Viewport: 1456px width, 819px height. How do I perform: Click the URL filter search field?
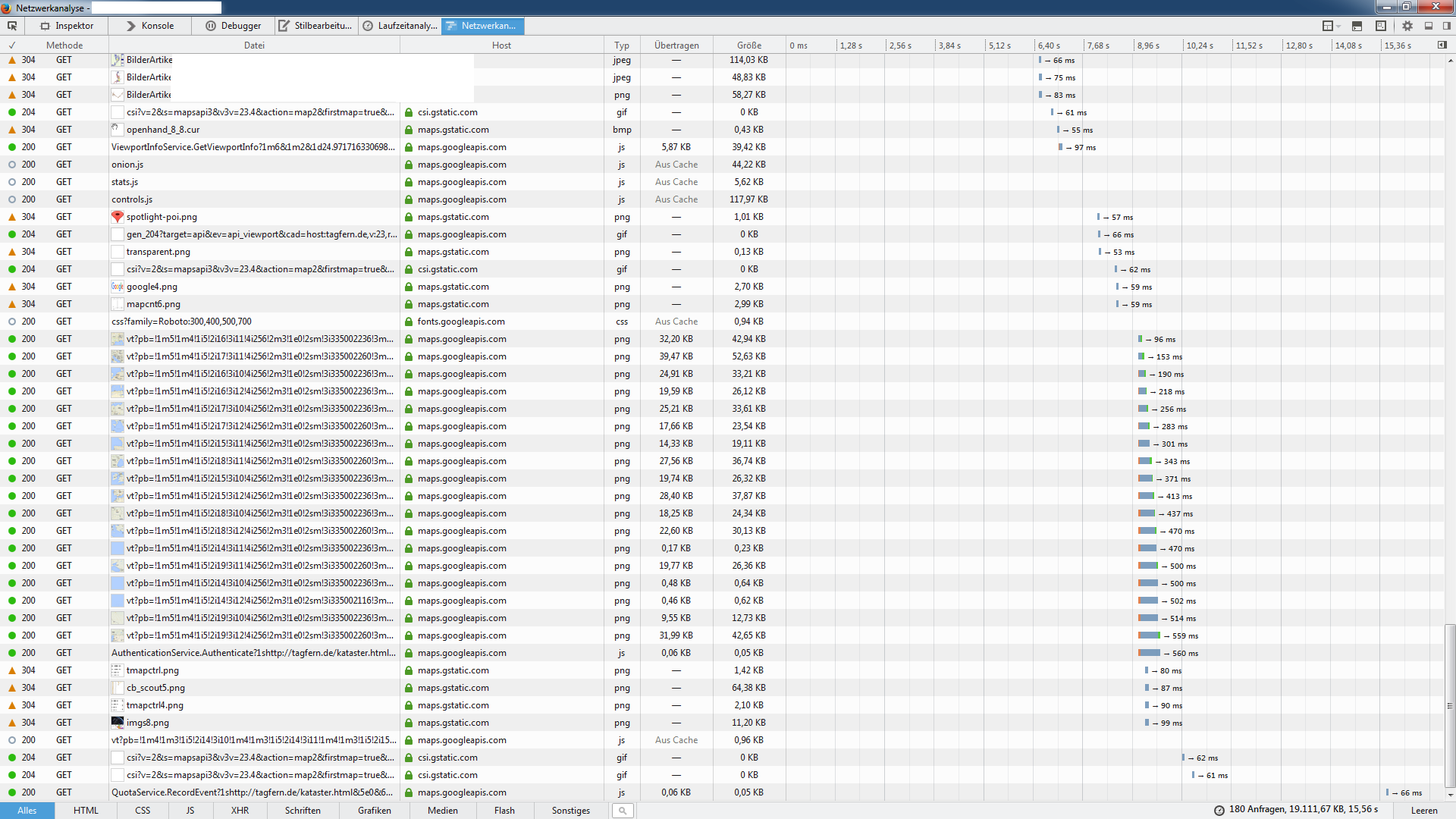click(623, 811)
